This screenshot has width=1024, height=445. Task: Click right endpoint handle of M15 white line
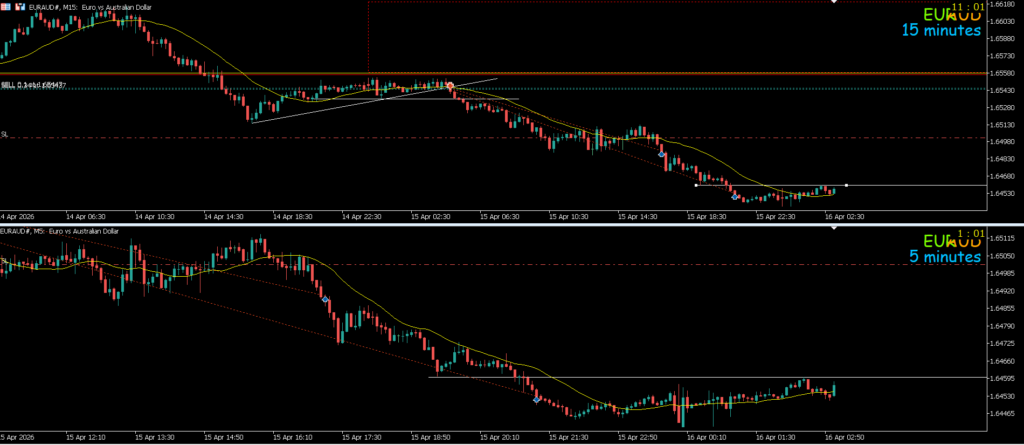pyautogui.click(x=847, y=185)
